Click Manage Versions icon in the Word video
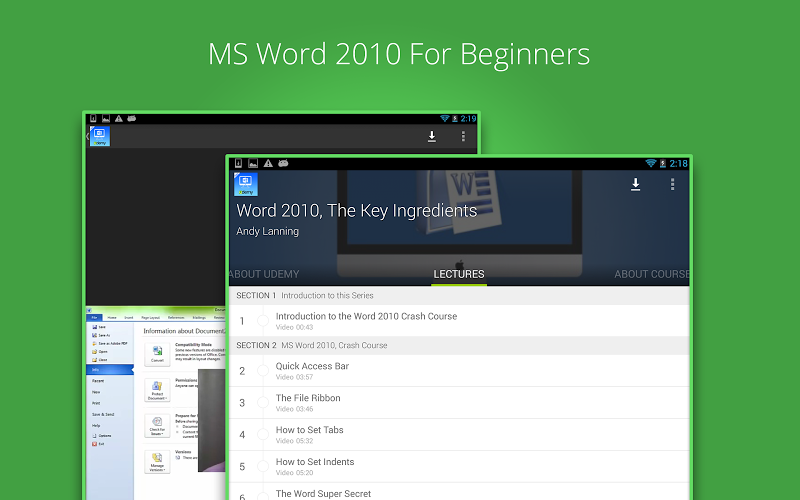Image resolution: width=800 pixels, height=500 pixels. coord(157,461)
